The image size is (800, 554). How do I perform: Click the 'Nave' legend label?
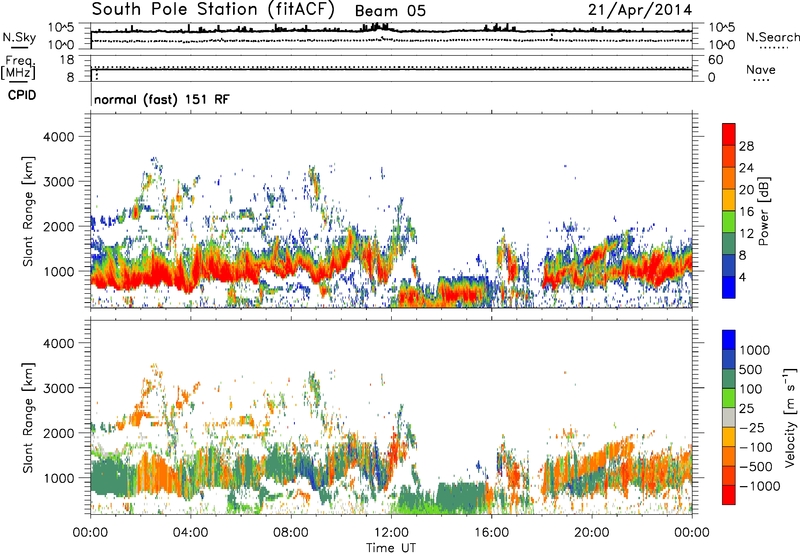pos(760,69)
